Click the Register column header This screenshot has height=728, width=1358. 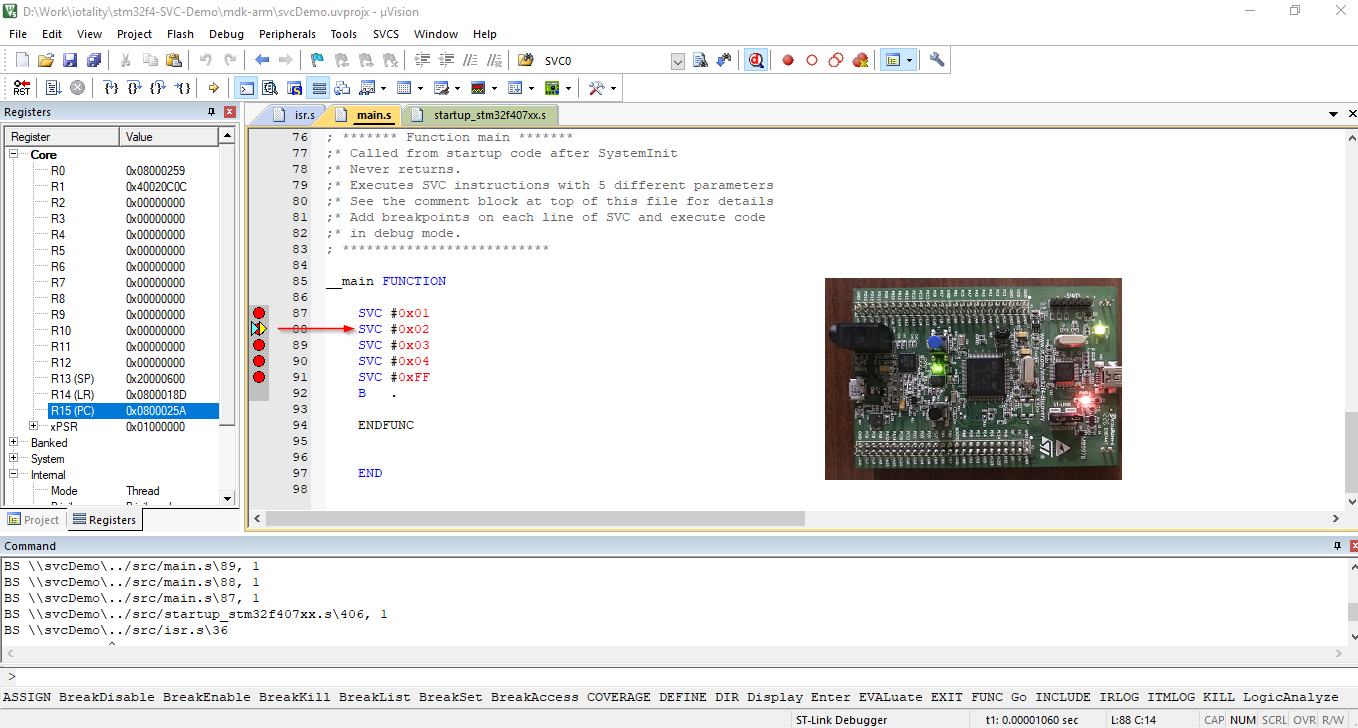tap(62, 136)
